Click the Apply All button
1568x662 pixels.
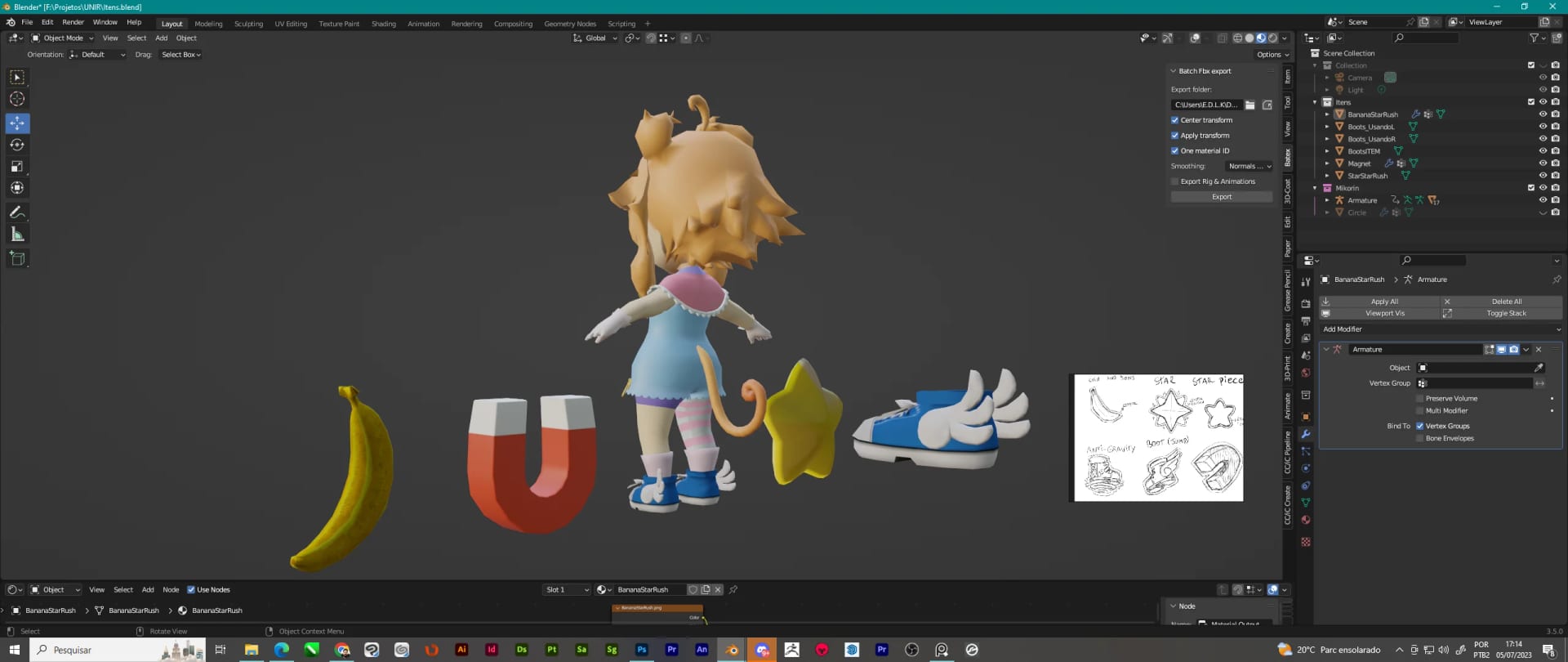click(x=1379, y=302)
